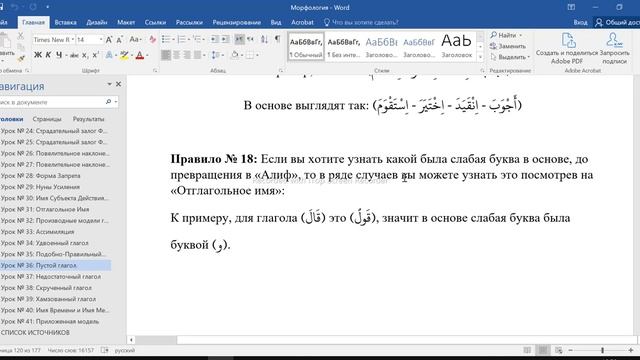Viewport: 640px width, 360px height.
Task: Center align text
Action: pyautogui.click(x=176, y=55)
